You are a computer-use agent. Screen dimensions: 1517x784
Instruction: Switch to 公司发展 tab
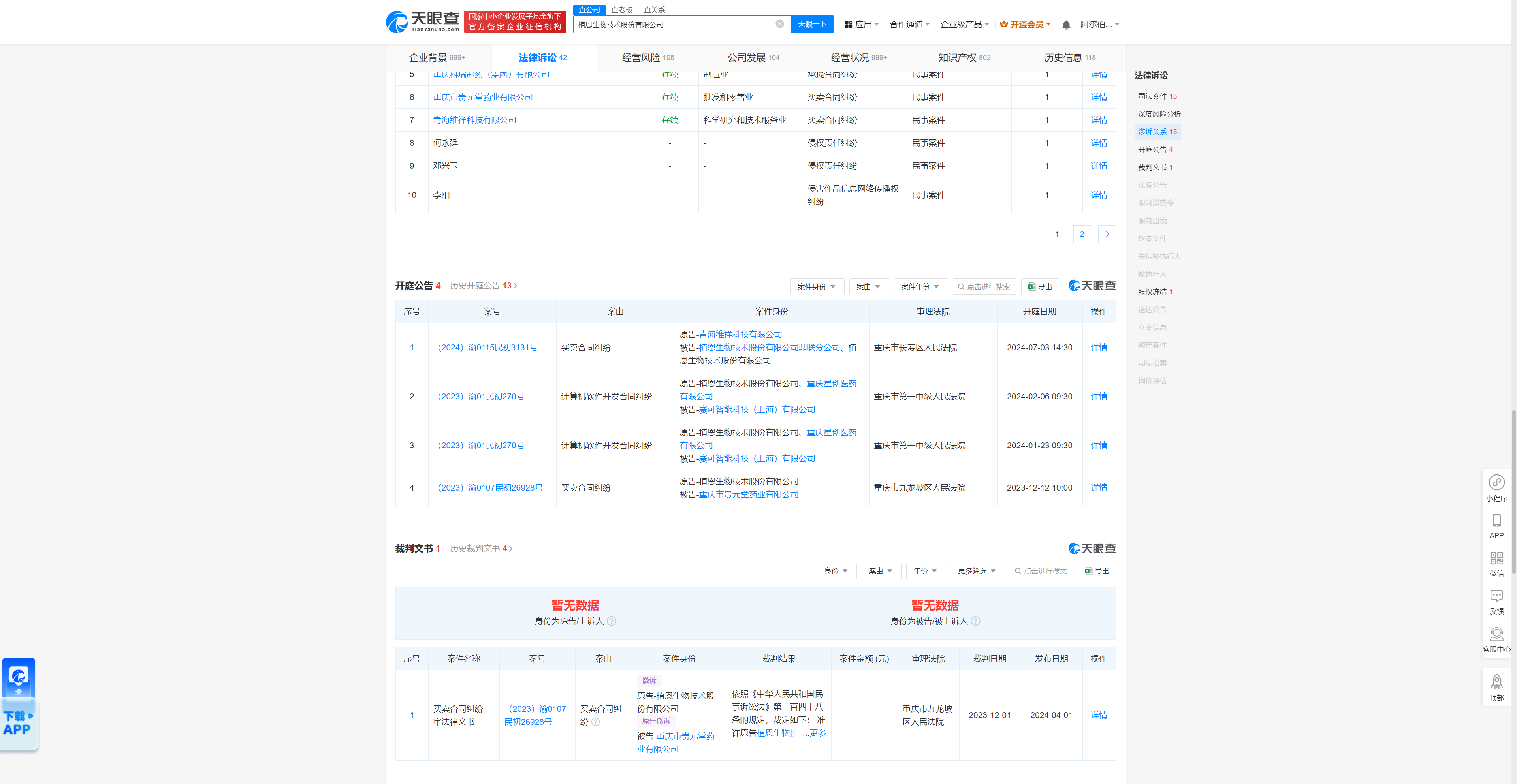753,58
